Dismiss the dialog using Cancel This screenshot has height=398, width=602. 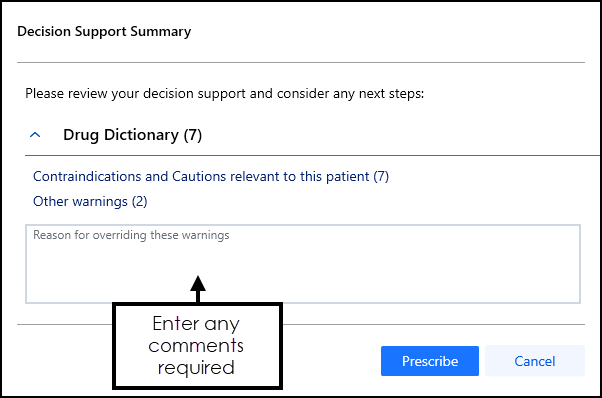535,361
